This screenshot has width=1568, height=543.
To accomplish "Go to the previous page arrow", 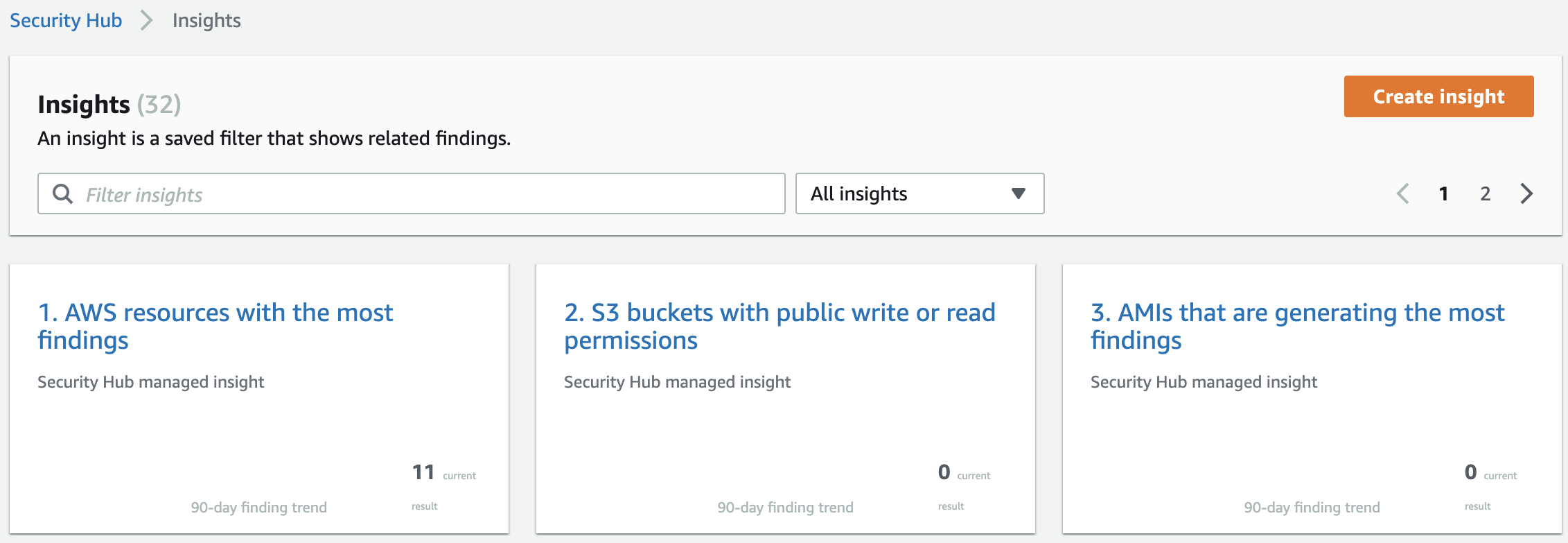I will click(x=1403, y=193).
